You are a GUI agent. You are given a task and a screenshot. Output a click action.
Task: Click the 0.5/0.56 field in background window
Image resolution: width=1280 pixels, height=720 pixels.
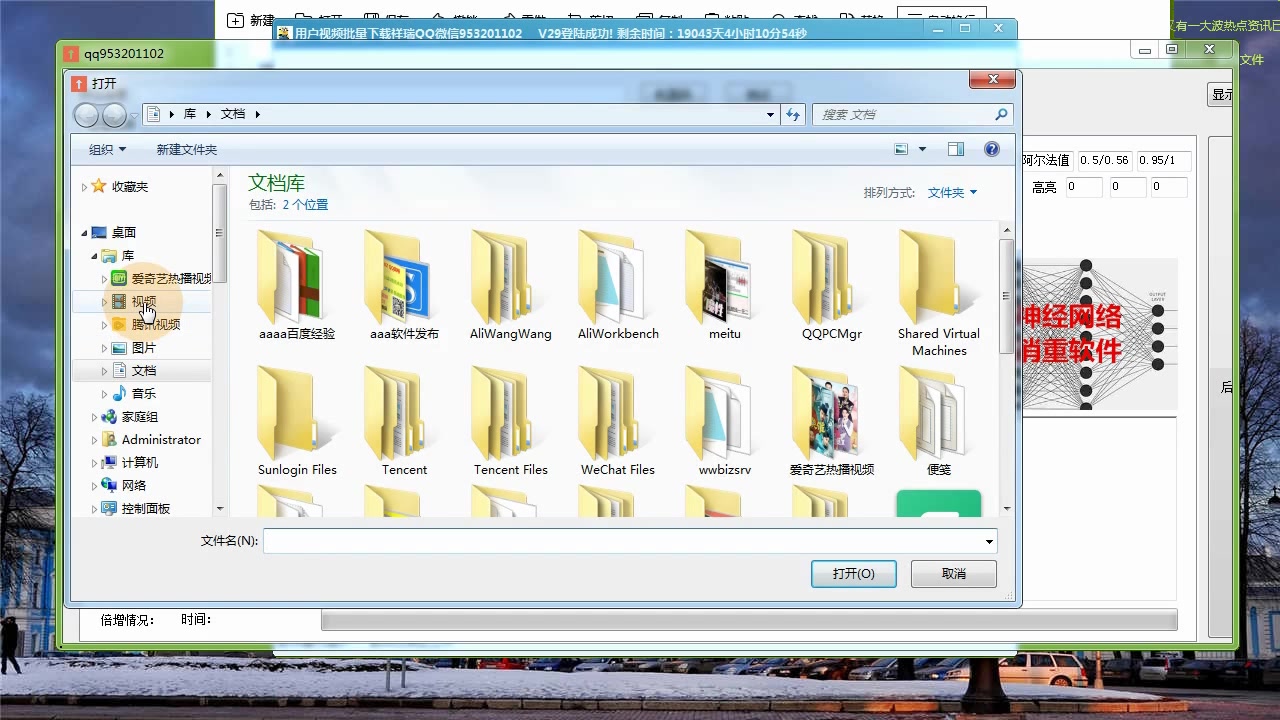1104,160
